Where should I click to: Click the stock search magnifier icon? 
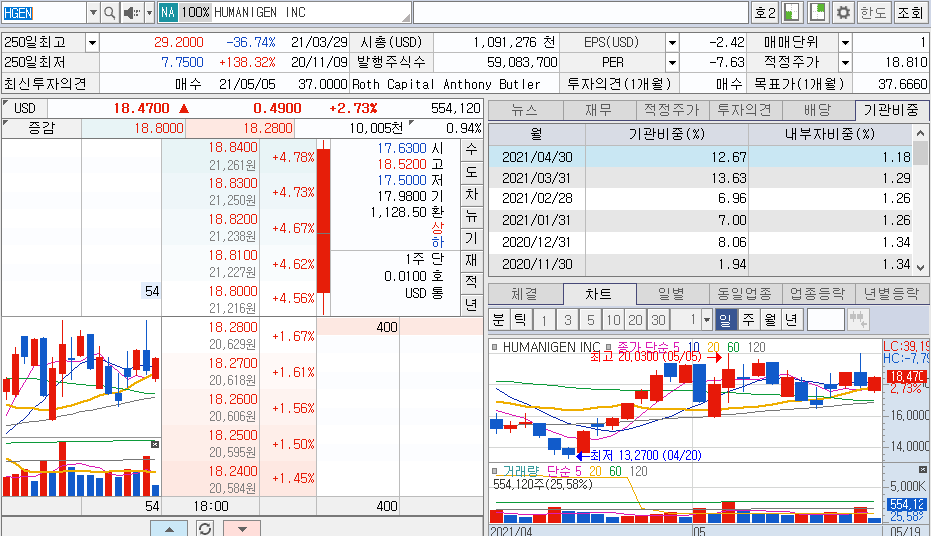coord(110,12)
